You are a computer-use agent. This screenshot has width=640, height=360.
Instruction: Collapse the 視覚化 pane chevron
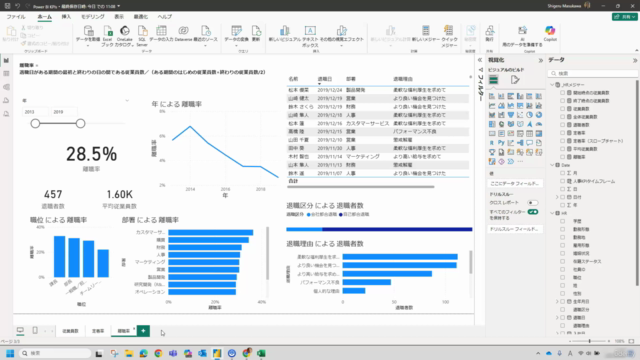point(541,60)
